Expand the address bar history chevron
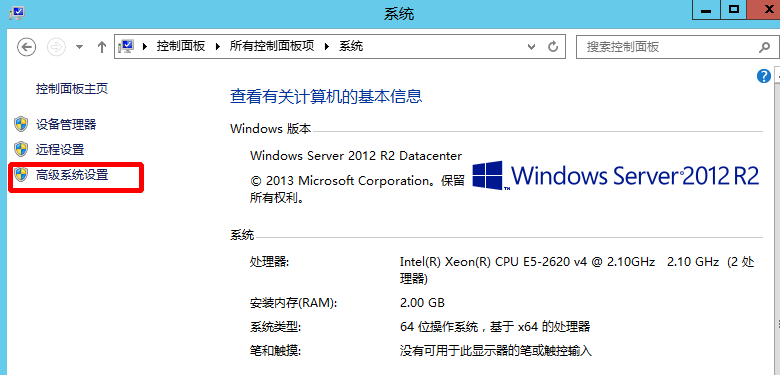This screenshot has width=780, height=375. tap(532, 47)
